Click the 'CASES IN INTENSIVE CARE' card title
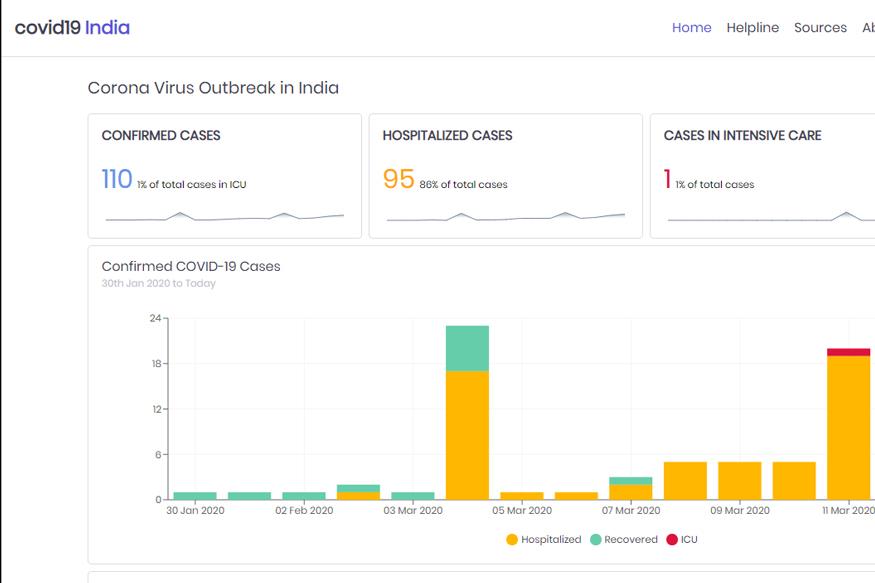Image resolution: width=875 pixels, height=583 pixels. pos(742,136)
